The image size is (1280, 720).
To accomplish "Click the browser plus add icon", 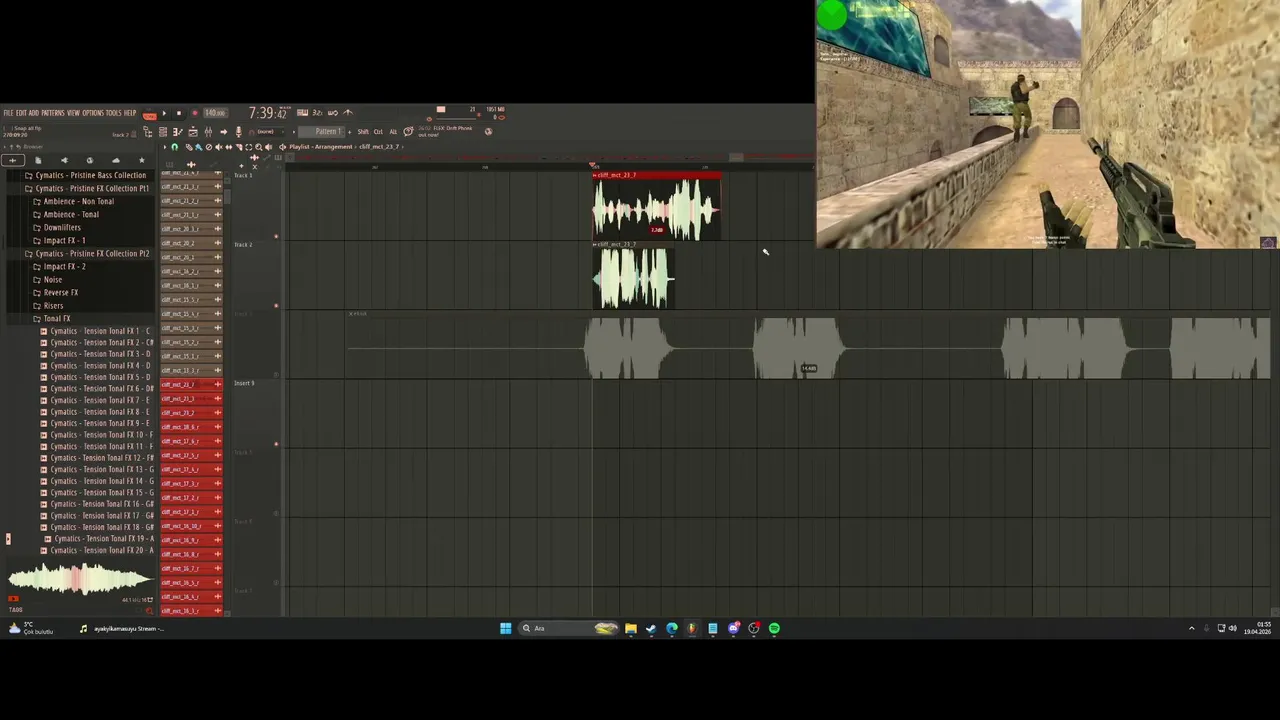I will click(x=13, y=160).
